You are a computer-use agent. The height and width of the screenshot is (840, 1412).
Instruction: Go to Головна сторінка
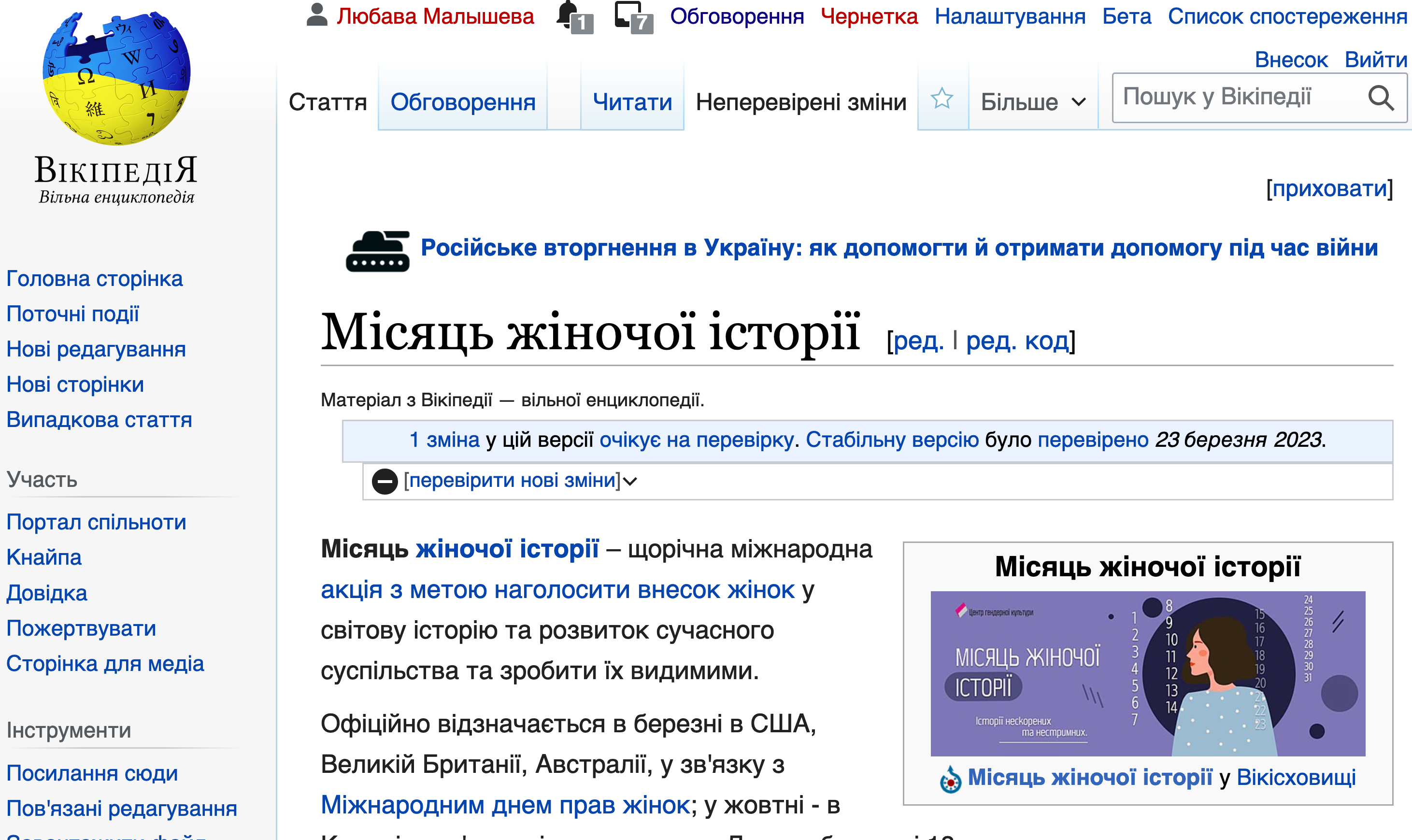pyautogui.click(x=95, y=279)
